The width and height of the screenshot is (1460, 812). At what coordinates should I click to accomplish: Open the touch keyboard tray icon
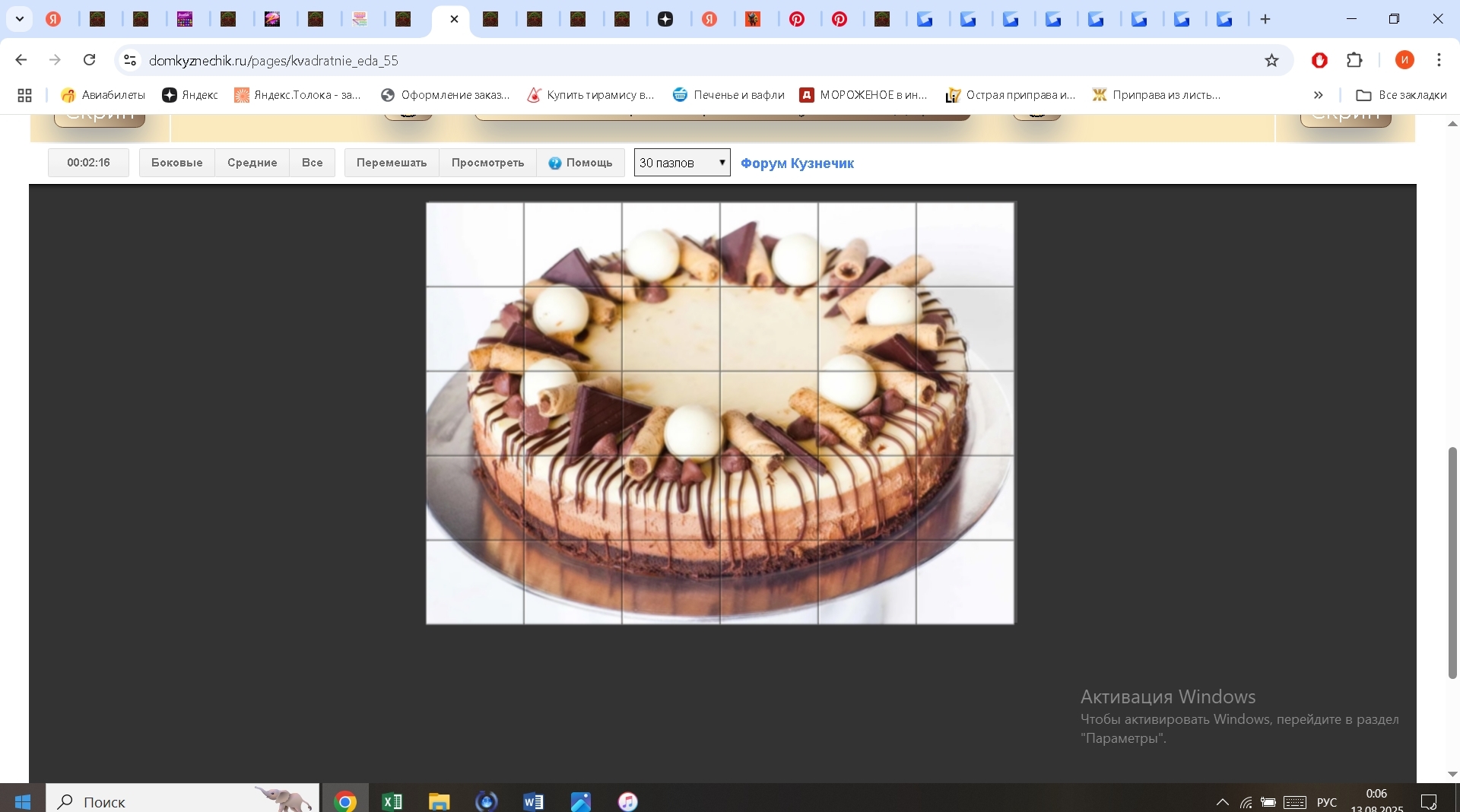click(x=1295, y=802)
